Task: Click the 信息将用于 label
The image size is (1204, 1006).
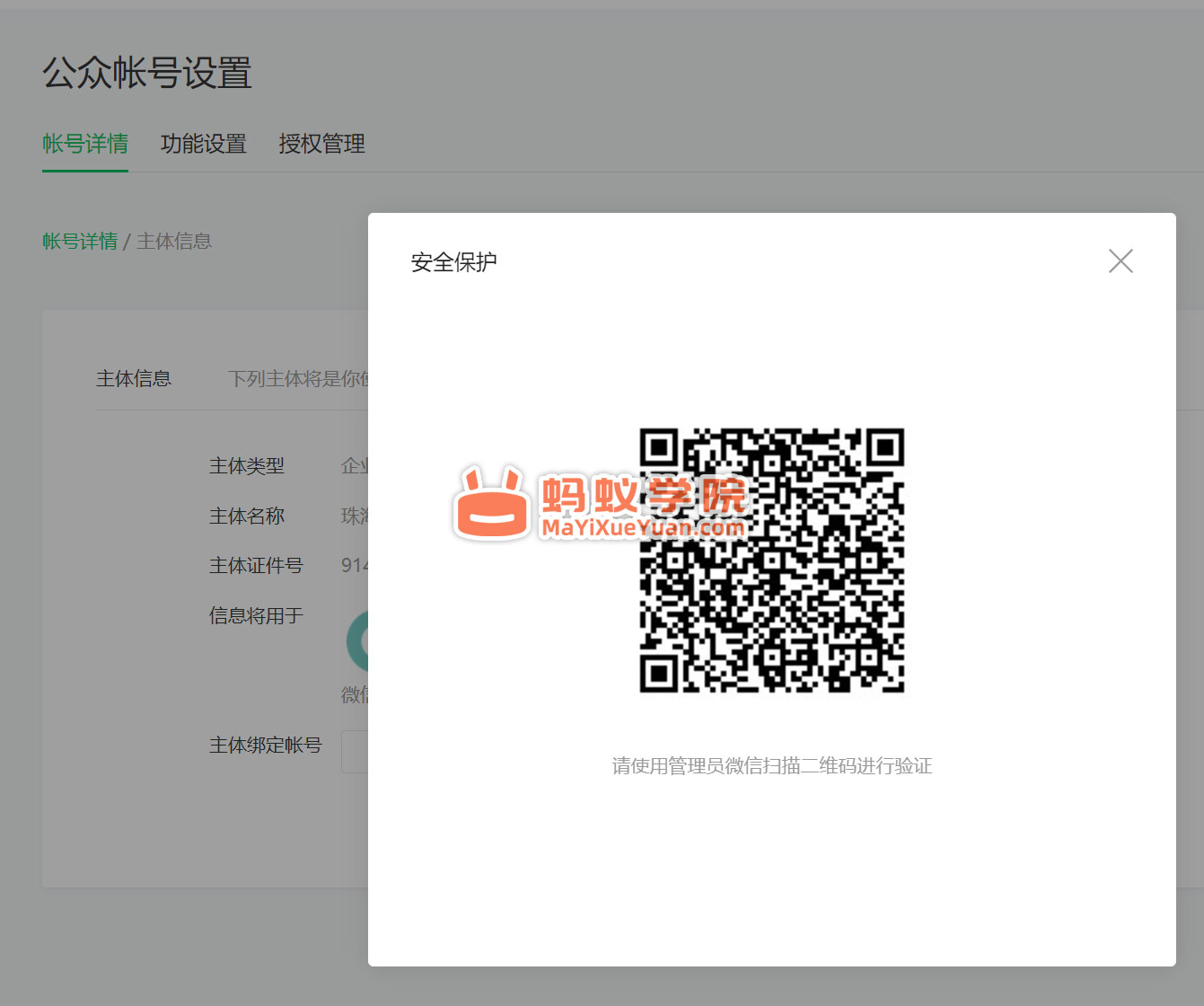Action: tap(256, 615)
